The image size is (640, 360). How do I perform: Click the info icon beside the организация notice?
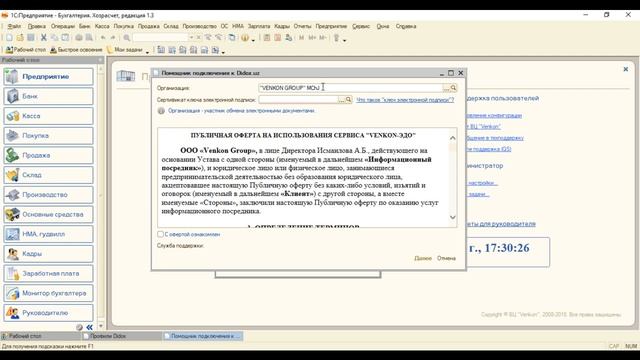161,111
